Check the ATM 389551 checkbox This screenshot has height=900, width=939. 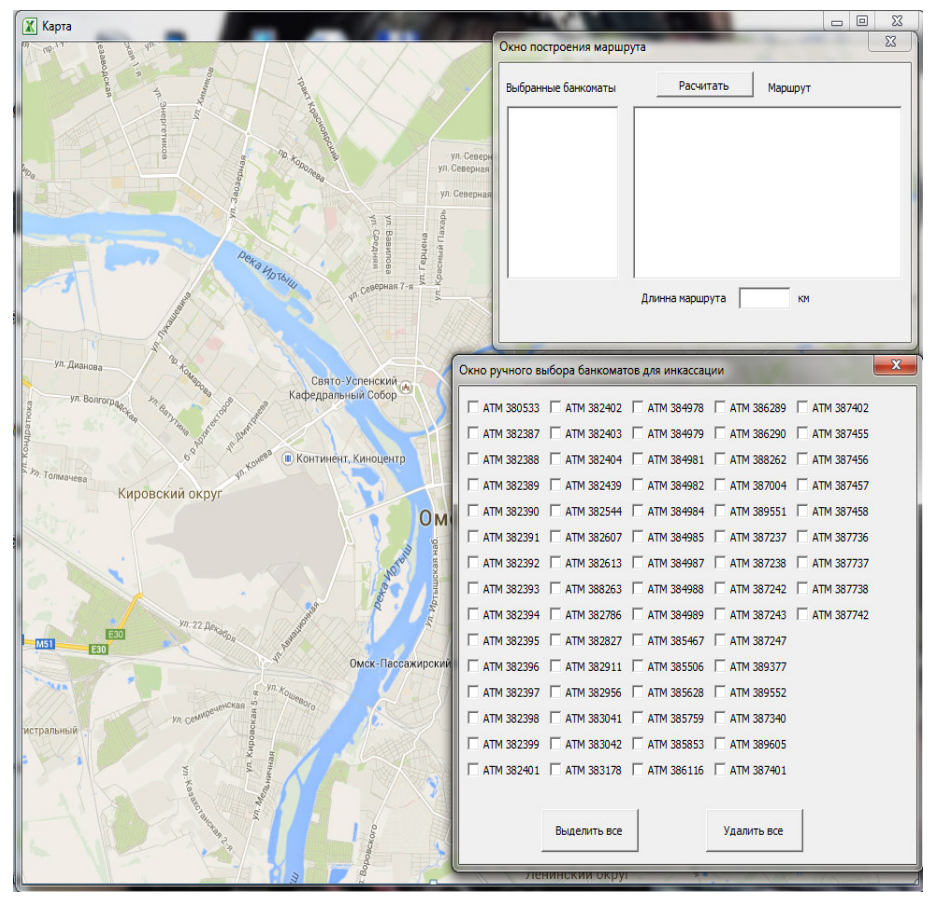coord(720,511)
